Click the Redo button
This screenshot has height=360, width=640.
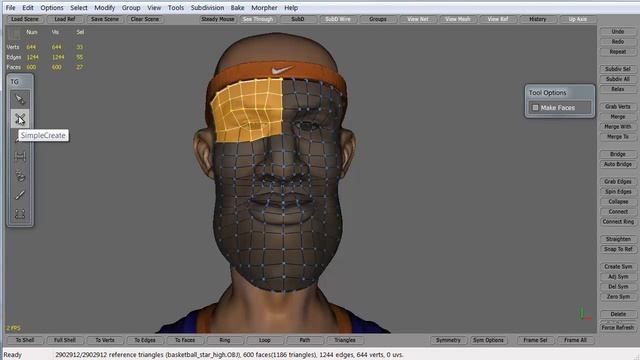(x=618, y=42)
